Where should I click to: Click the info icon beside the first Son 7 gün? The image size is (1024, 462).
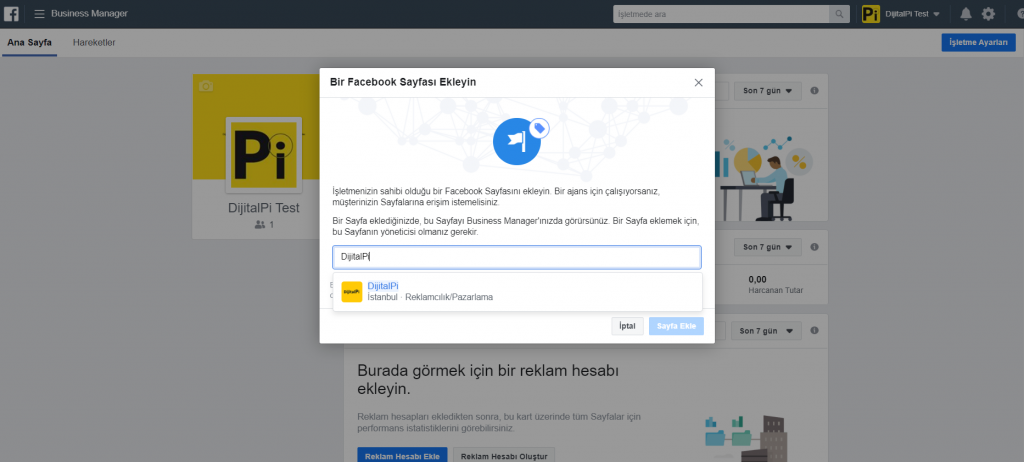click(814, 91)
